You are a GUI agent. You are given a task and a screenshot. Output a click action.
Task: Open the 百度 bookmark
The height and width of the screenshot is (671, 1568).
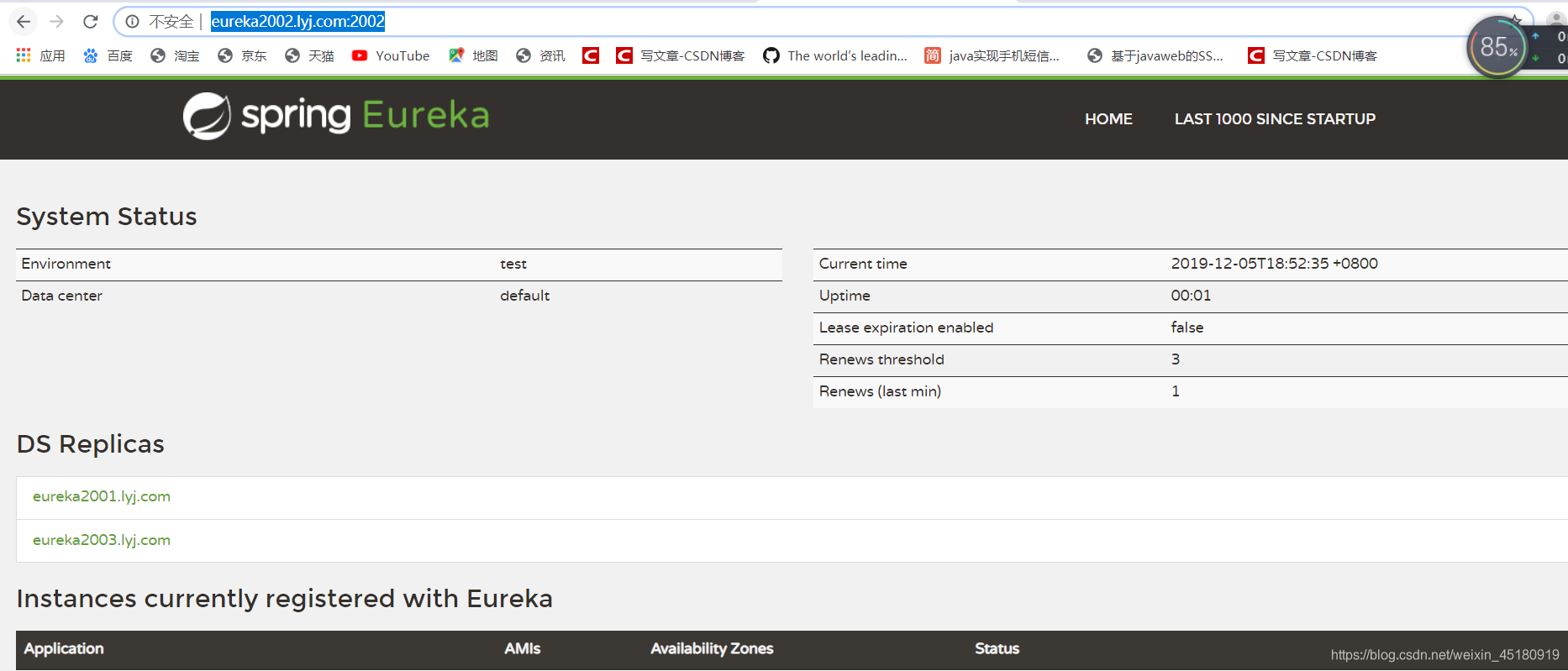point(108,55)
